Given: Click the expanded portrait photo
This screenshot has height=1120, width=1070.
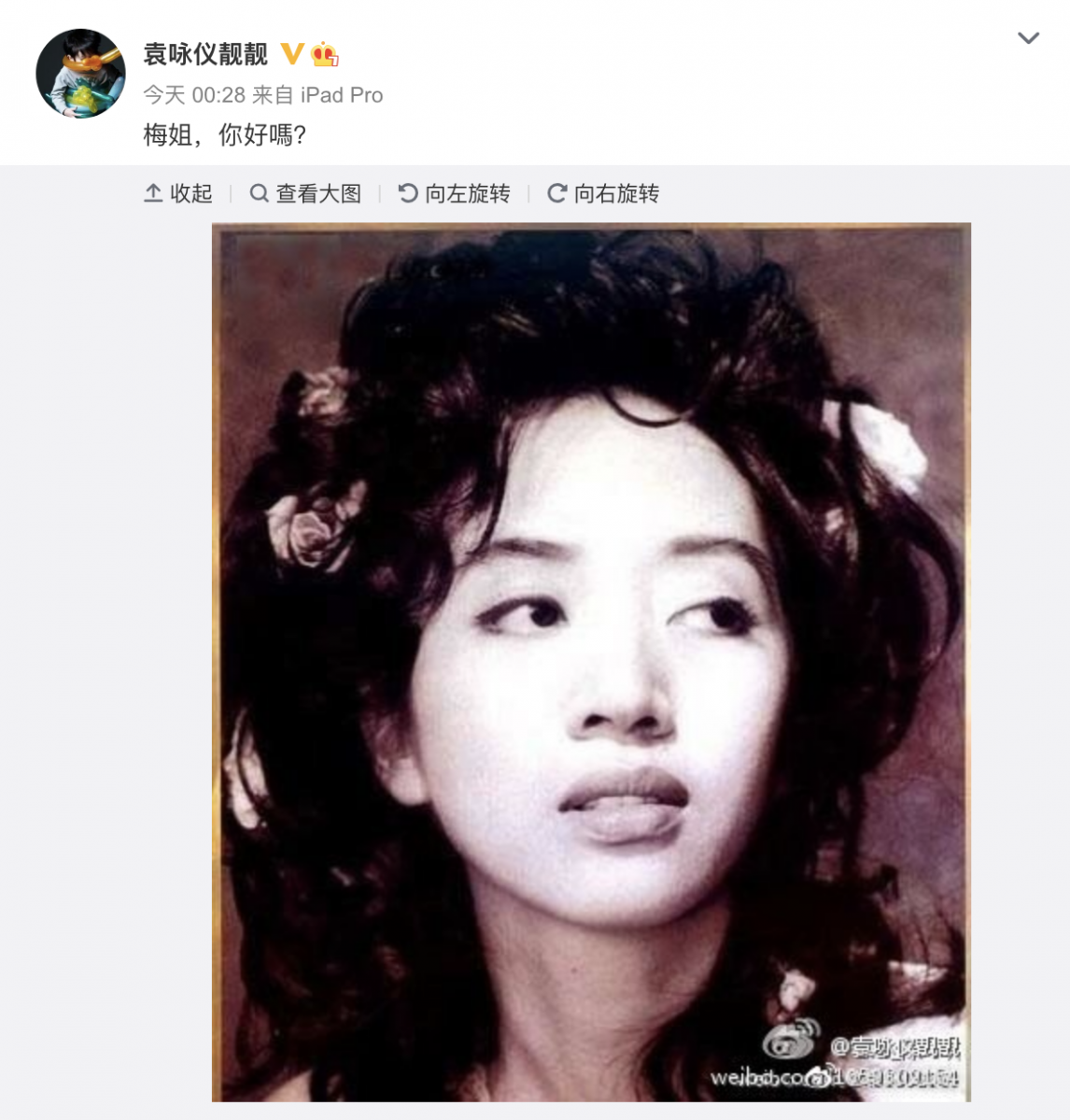Looking at the screenshot, I should point(591,662).
